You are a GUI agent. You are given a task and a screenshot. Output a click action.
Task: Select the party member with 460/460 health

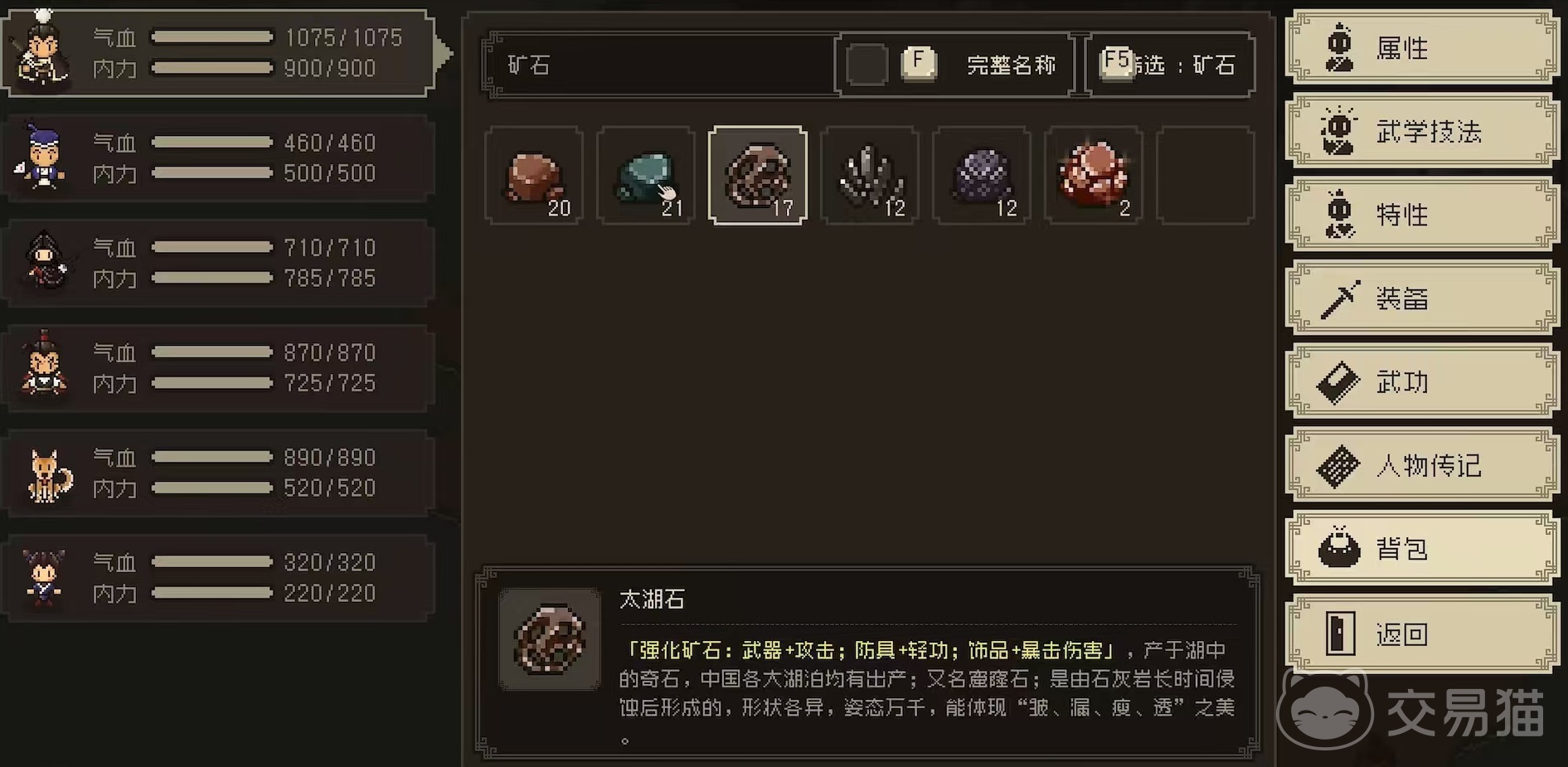point(219,158)
